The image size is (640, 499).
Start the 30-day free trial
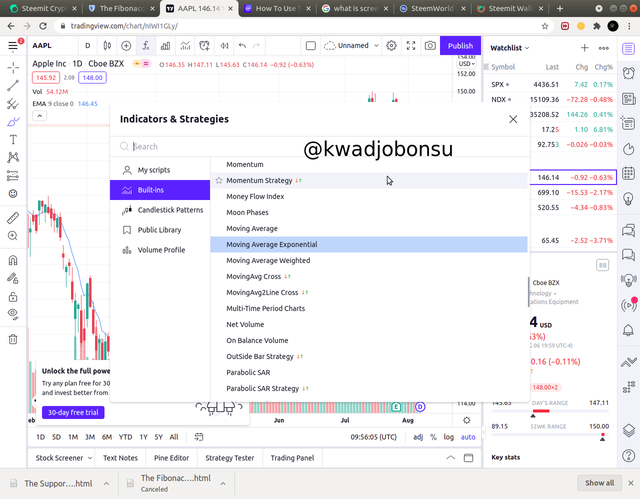(73, 413)
